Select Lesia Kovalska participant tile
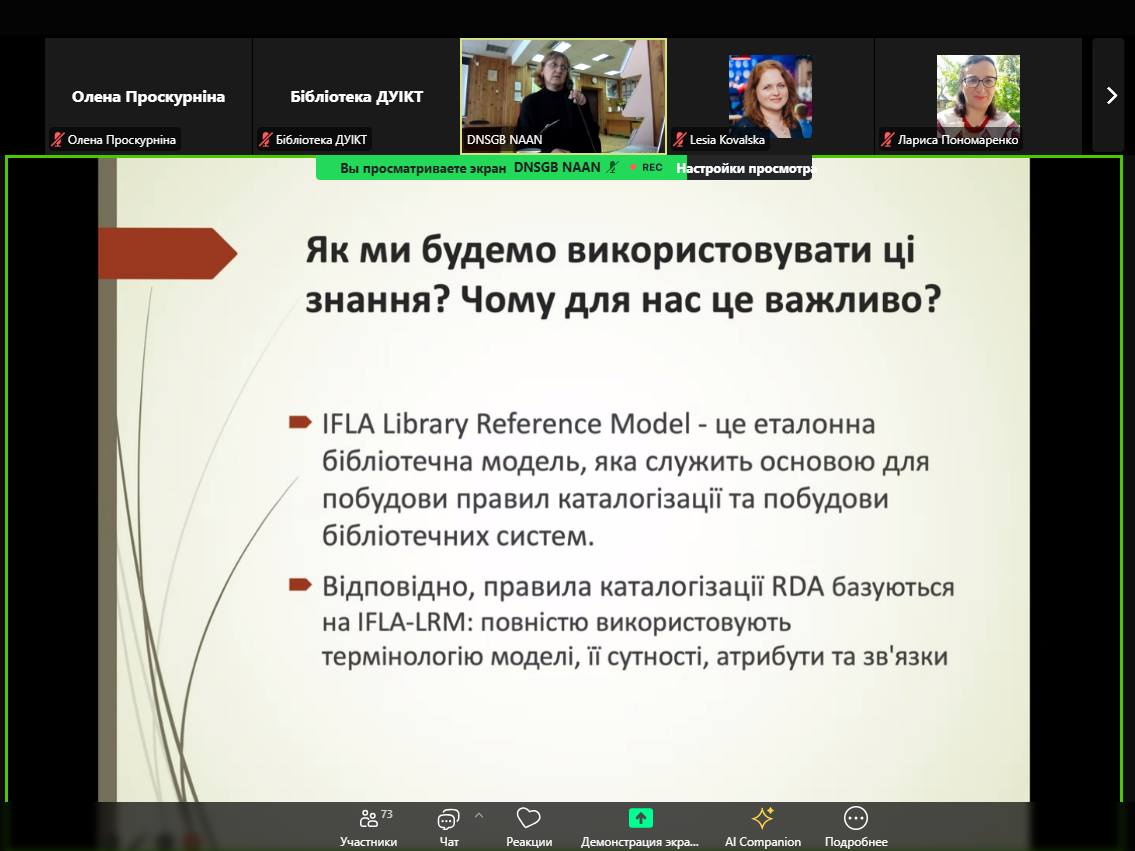1135x851 pixels. coord(771,96)
